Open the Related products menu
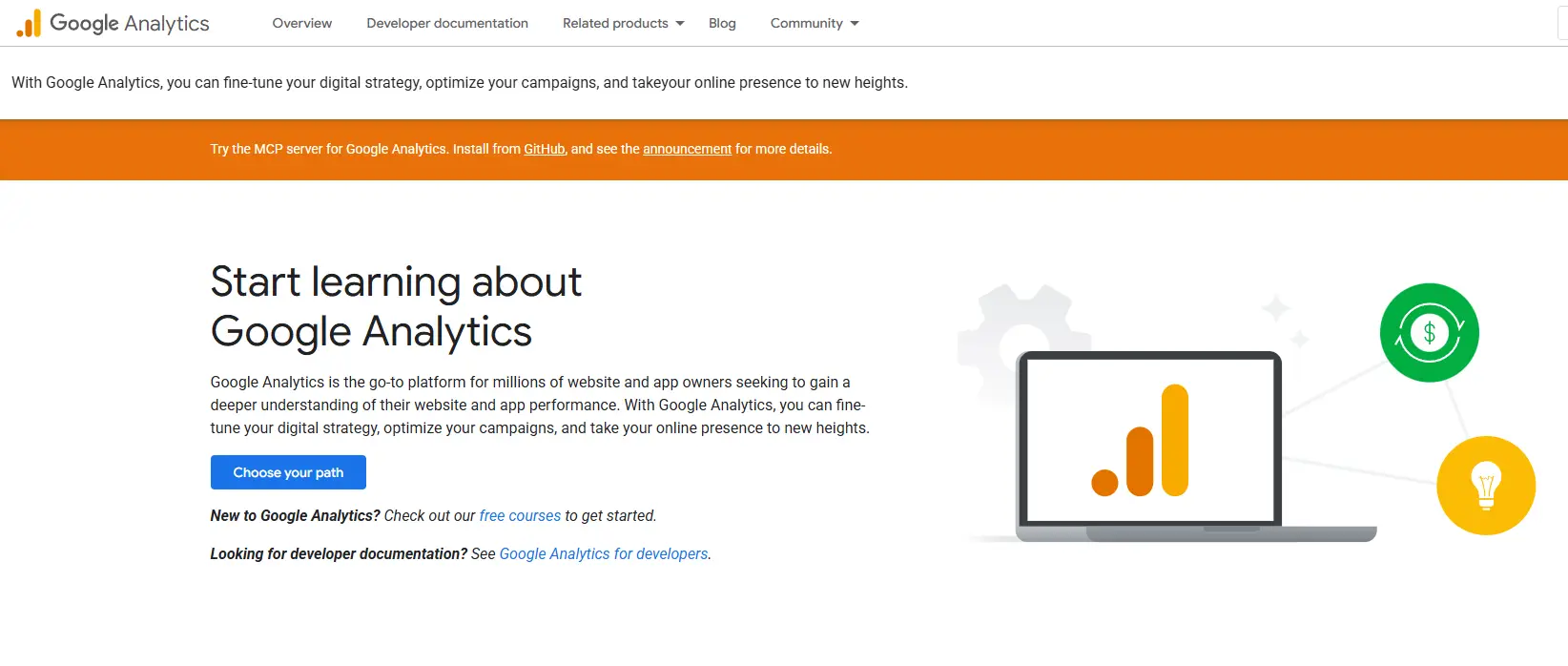The width and height of the screenshot is (1568, 666). [x=615, y=24]
